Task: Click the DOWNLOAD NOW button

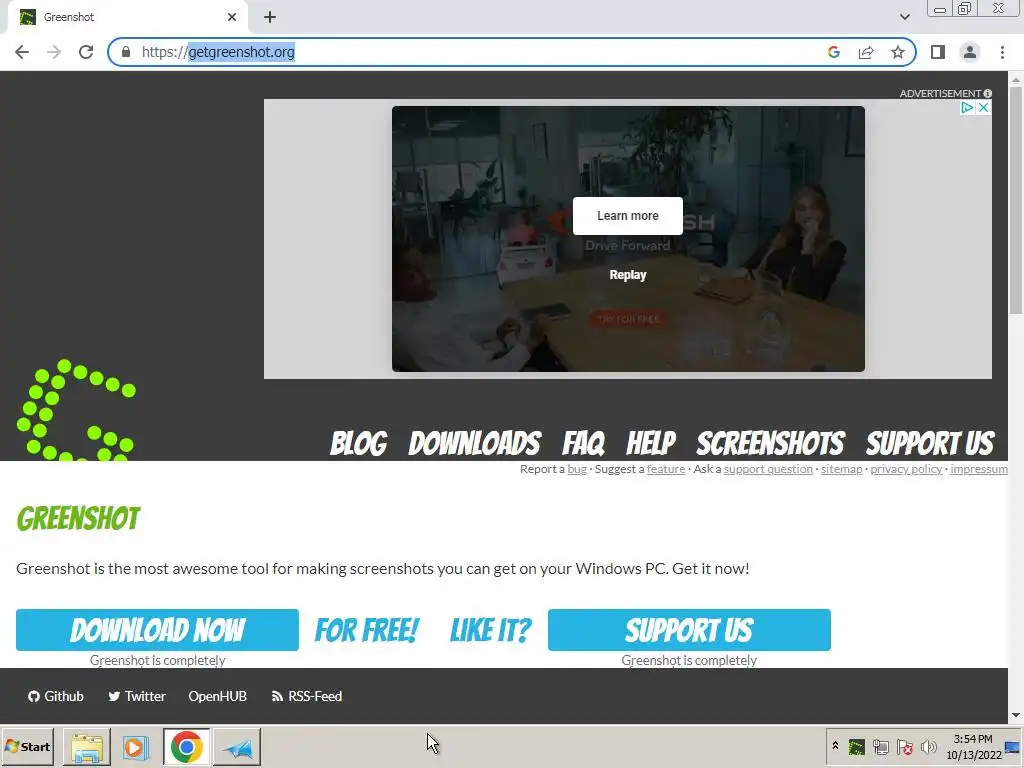Action: coord(157,630)
